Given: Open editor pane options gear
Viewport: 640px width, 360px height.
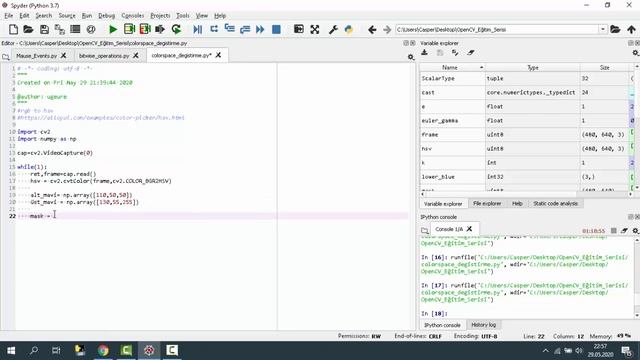Looking at the screenshot, I should (x=411, y=57).
